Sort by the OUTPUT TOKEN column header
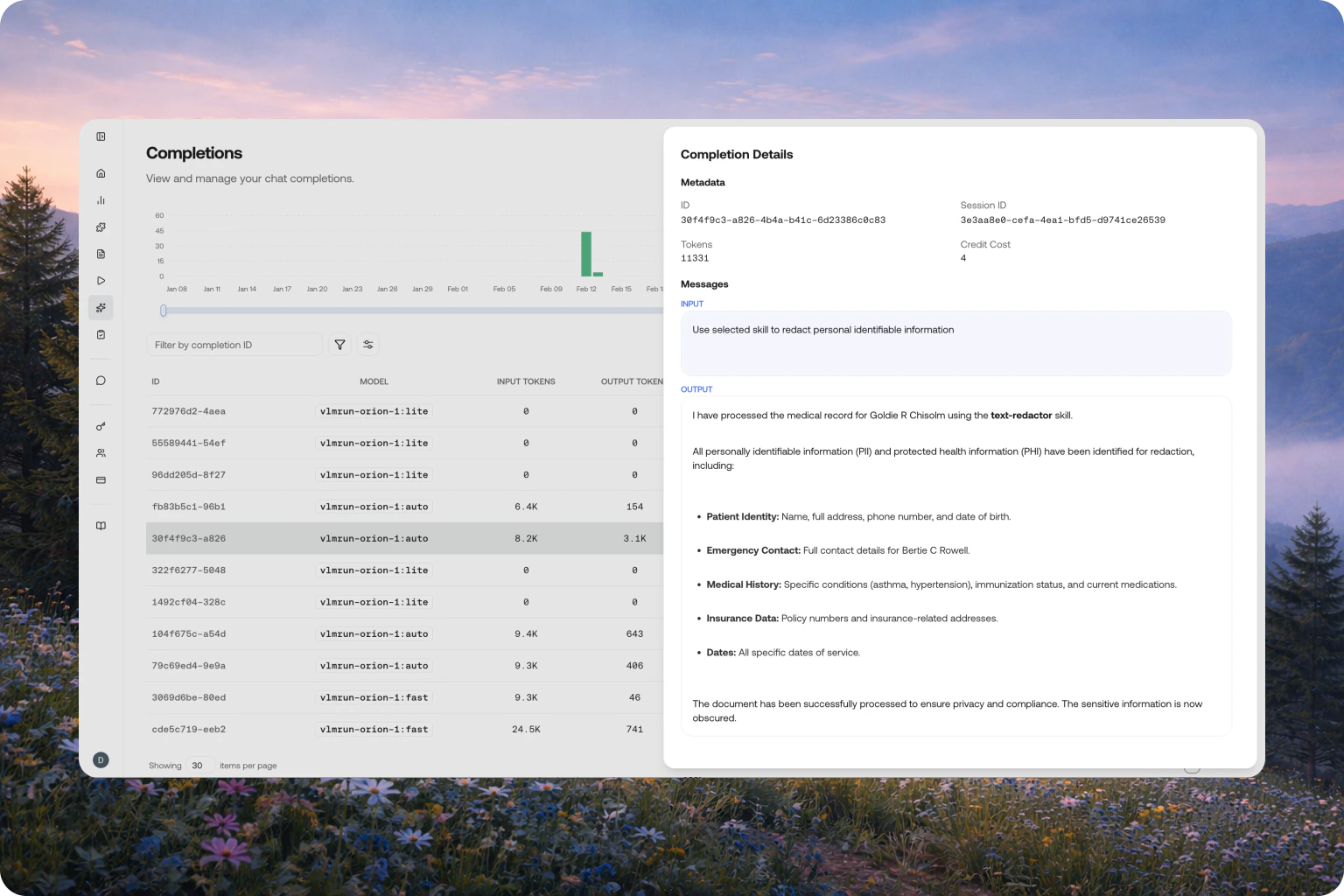Image resolution: width=1344 pixels, height=896 pixels. click(632, 381)
